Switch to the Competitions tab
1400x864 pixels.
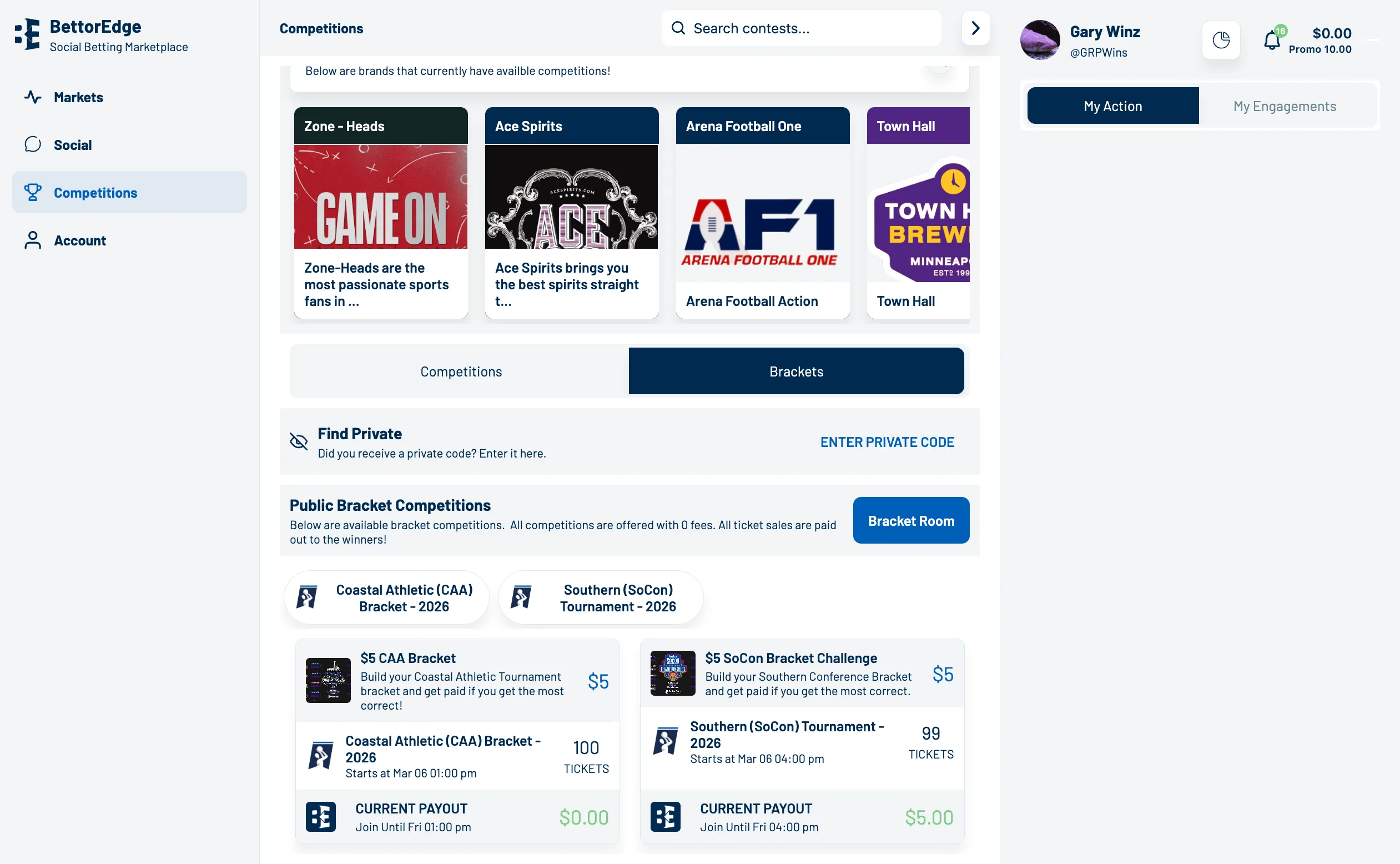(x=461, y=371)
